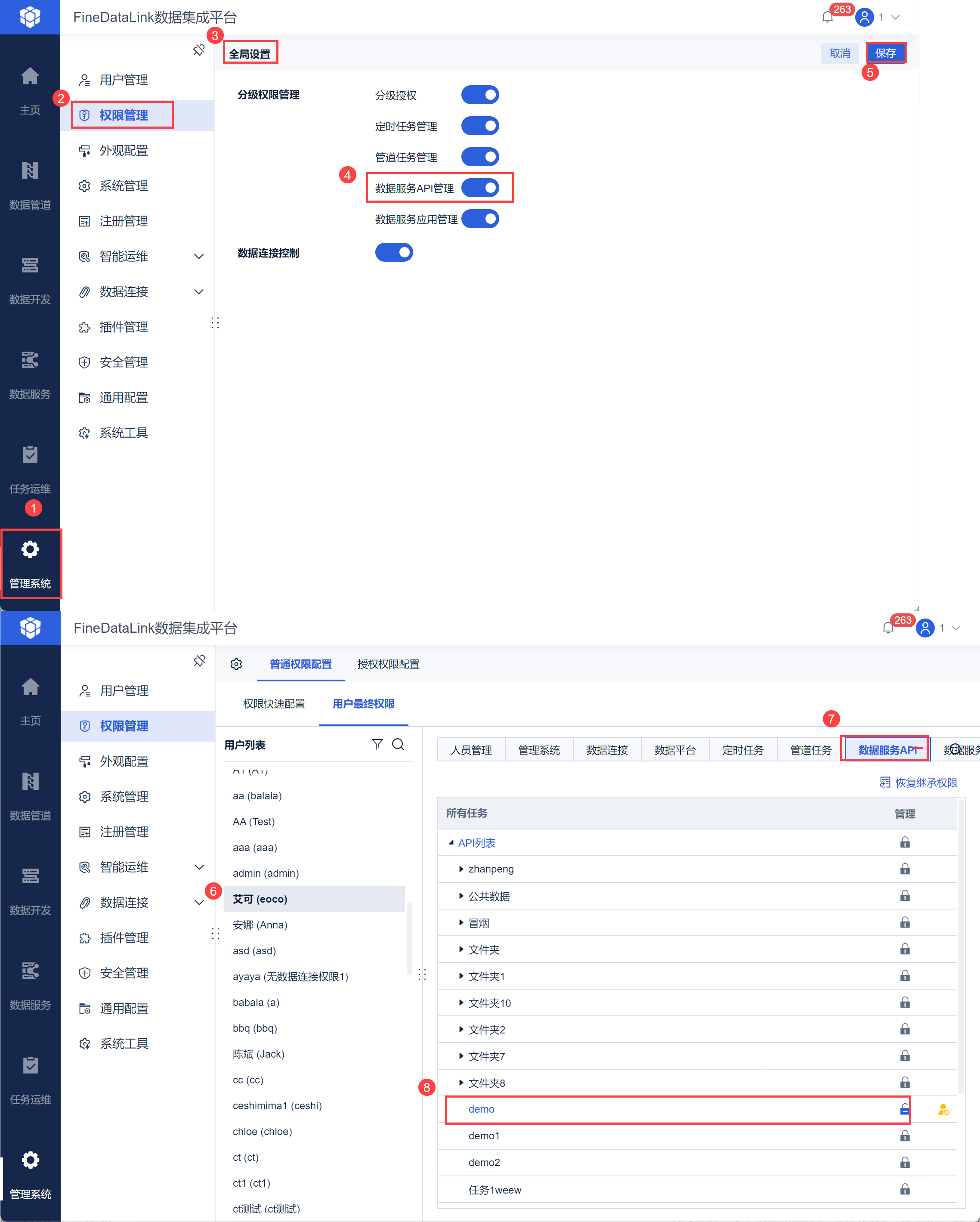This screenshot has height=1222, width=980.
Task: Open the user dropdown arrow in bottom window
Action: tap(956, 628)
